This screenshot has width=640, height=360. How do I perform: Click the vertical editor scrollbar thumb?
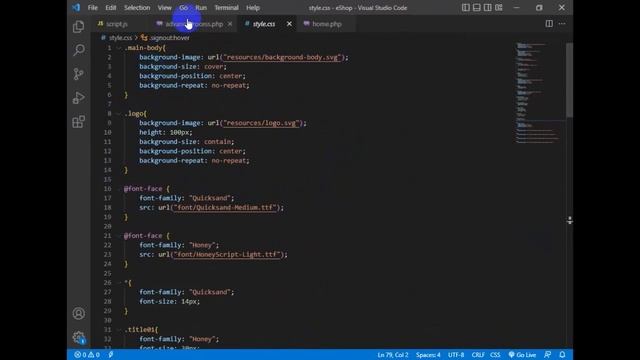[x=569, y=80]
